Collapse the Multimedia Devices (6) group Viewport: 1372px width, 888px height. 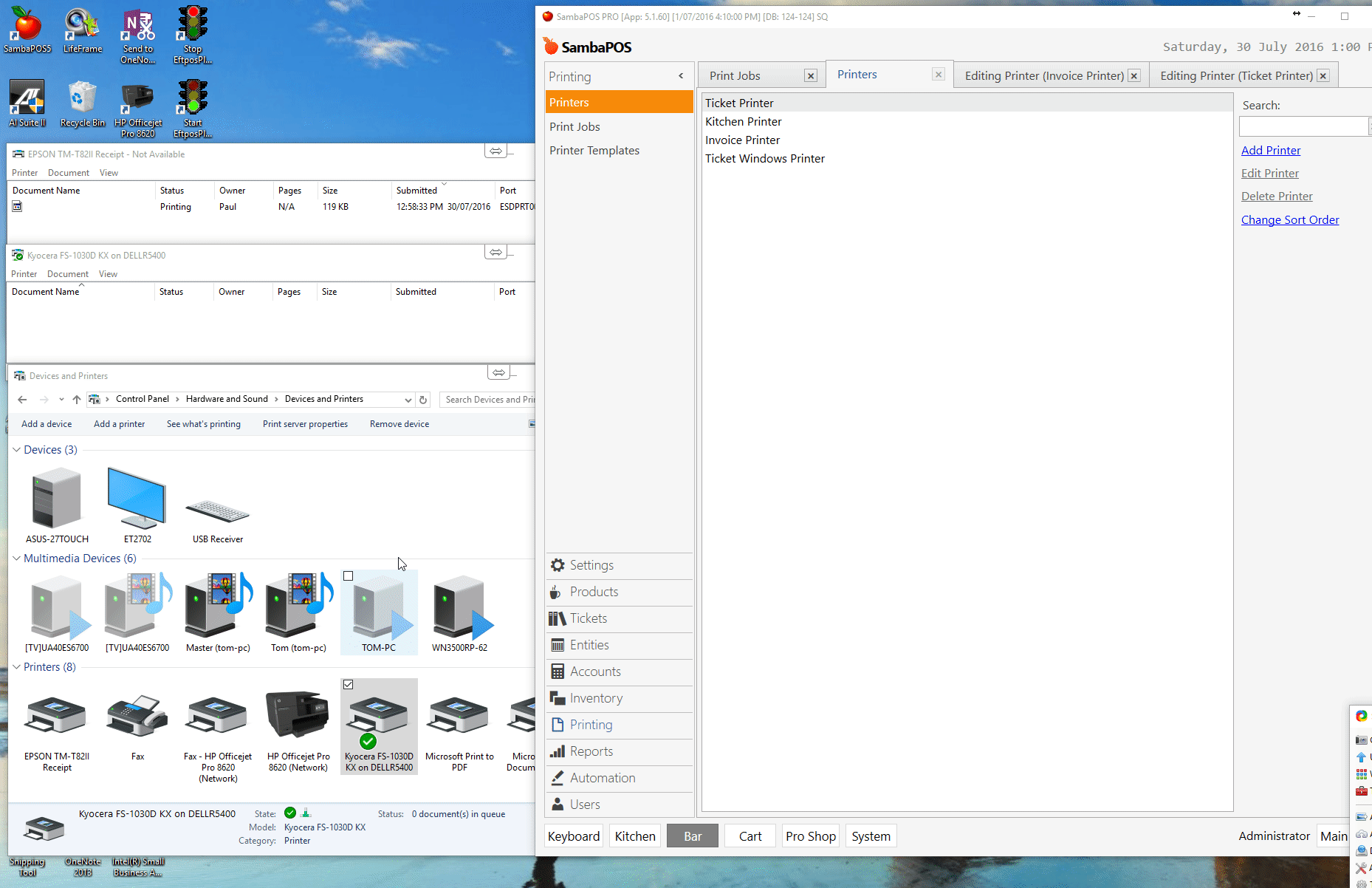(16, 559)
